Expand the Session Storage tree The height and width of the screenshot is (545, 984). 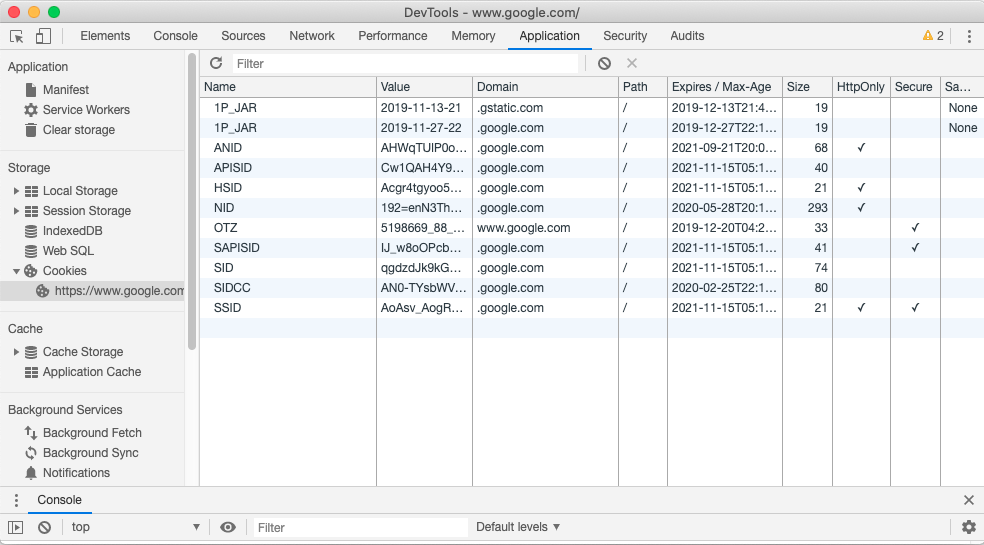click(x=16, y=211)
